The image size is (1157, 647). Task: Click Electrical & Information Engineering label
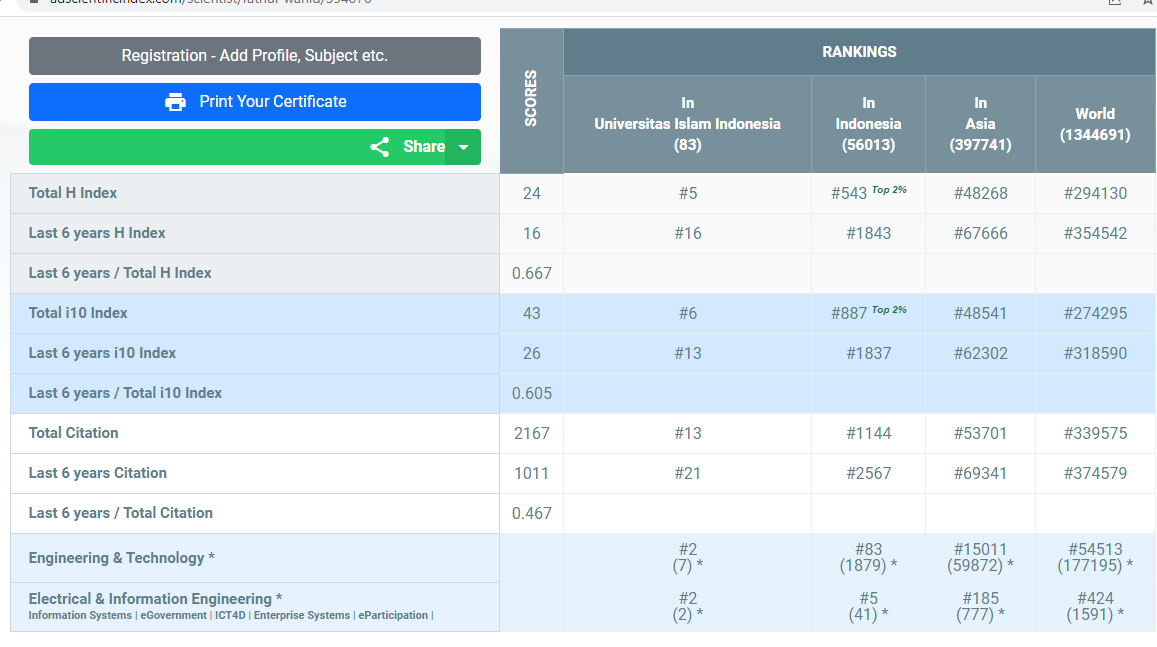pos(155,598)
